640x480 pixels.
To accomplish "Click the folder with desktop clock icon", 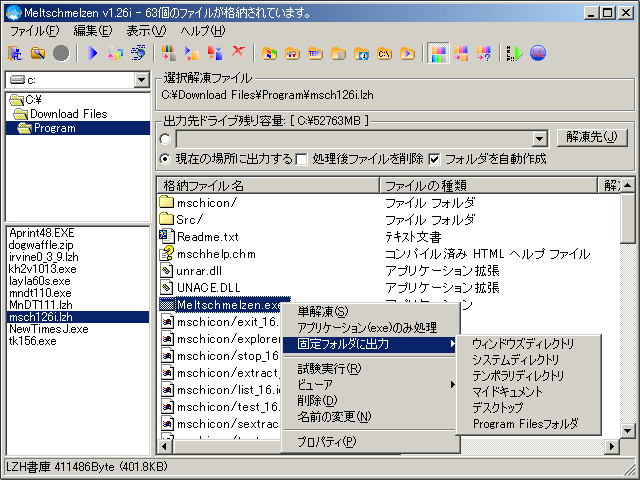I will point(361,53).
